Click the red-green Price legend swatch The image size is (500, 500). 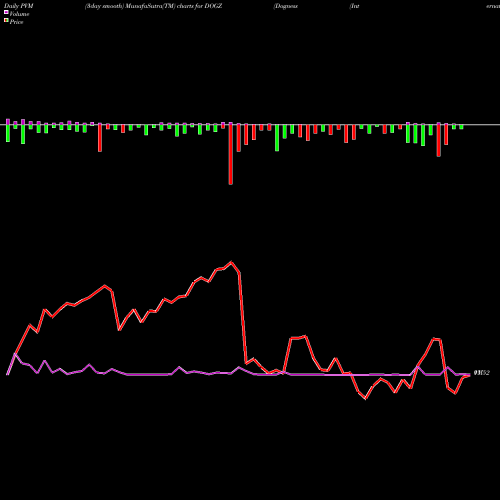(x=6, y=21)
